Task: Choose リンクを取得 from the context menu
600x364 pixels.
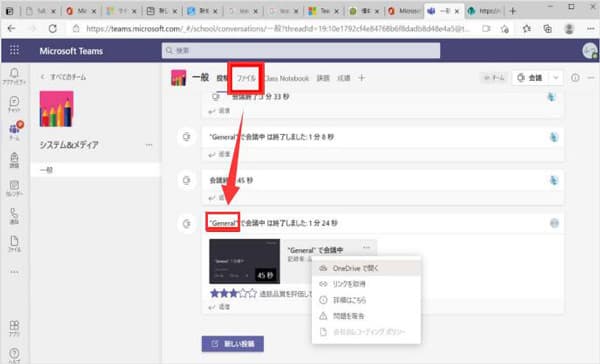Action: pos(366,284)
